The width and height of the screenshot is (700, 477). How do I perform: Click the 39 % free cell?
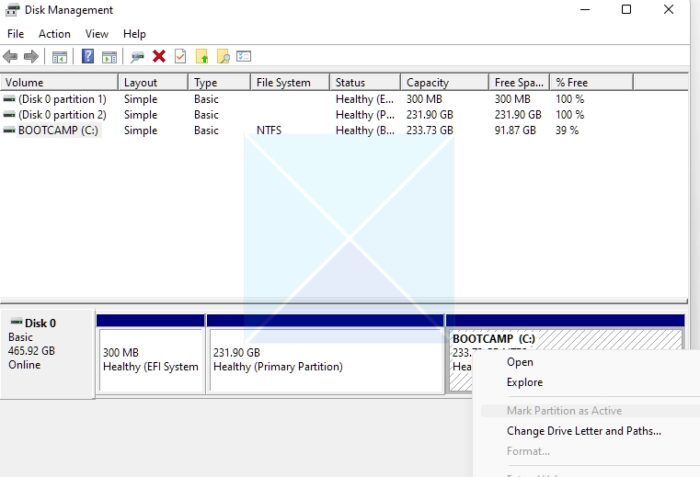pyautogui.click(x=567, y=130)
